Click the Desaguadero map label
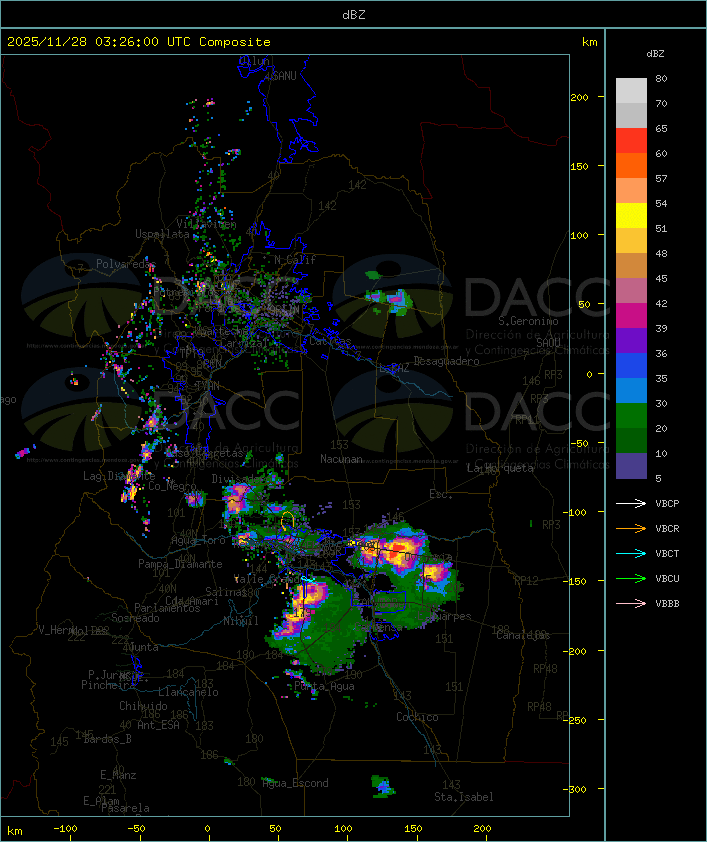707x842 pixels. 446,361
